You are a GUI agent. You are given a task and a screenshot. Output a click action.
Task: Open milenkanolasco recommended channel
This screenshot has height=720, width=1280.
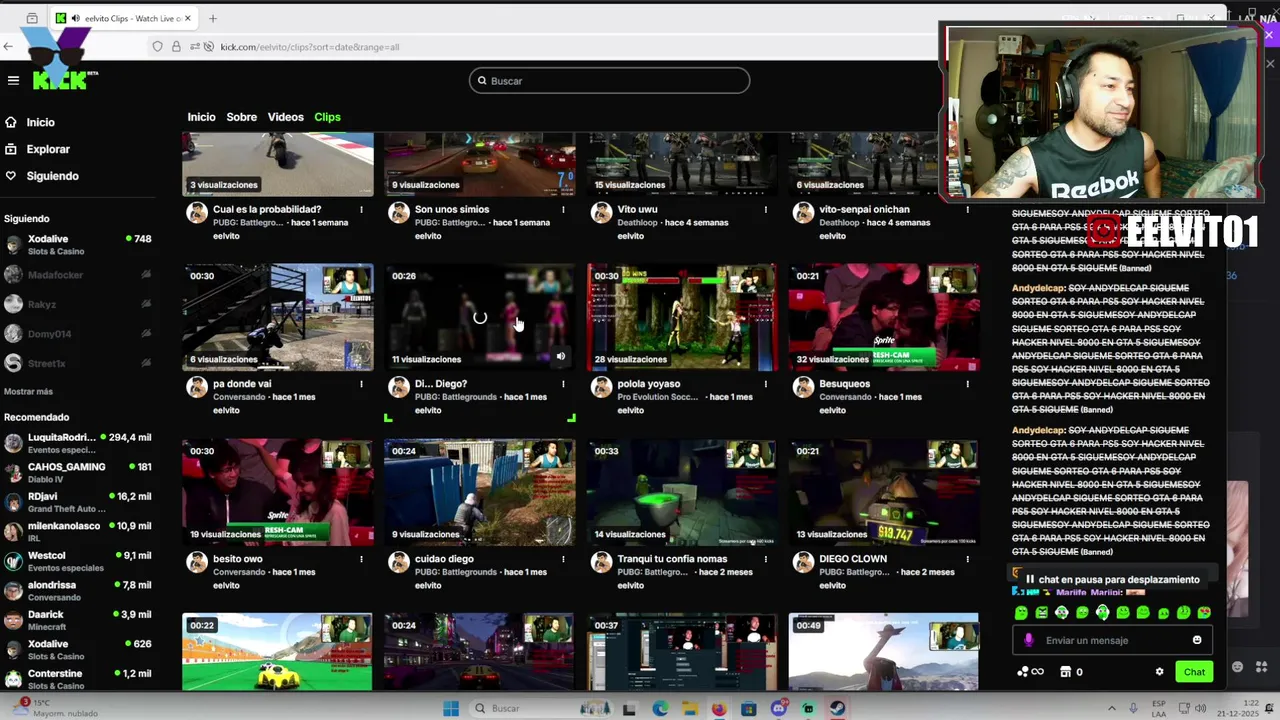click(77, 531)
